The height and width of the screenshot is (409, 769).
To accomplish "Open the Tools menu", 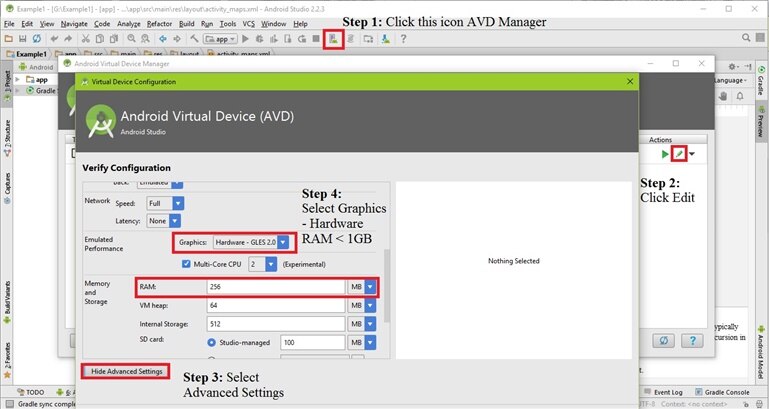I will [x=228, y=24].
